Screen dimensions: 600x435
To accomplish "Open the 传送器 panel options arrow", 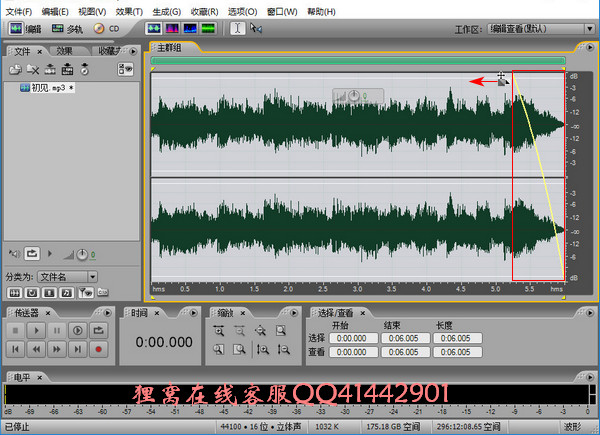I will [x=108, y=313].
